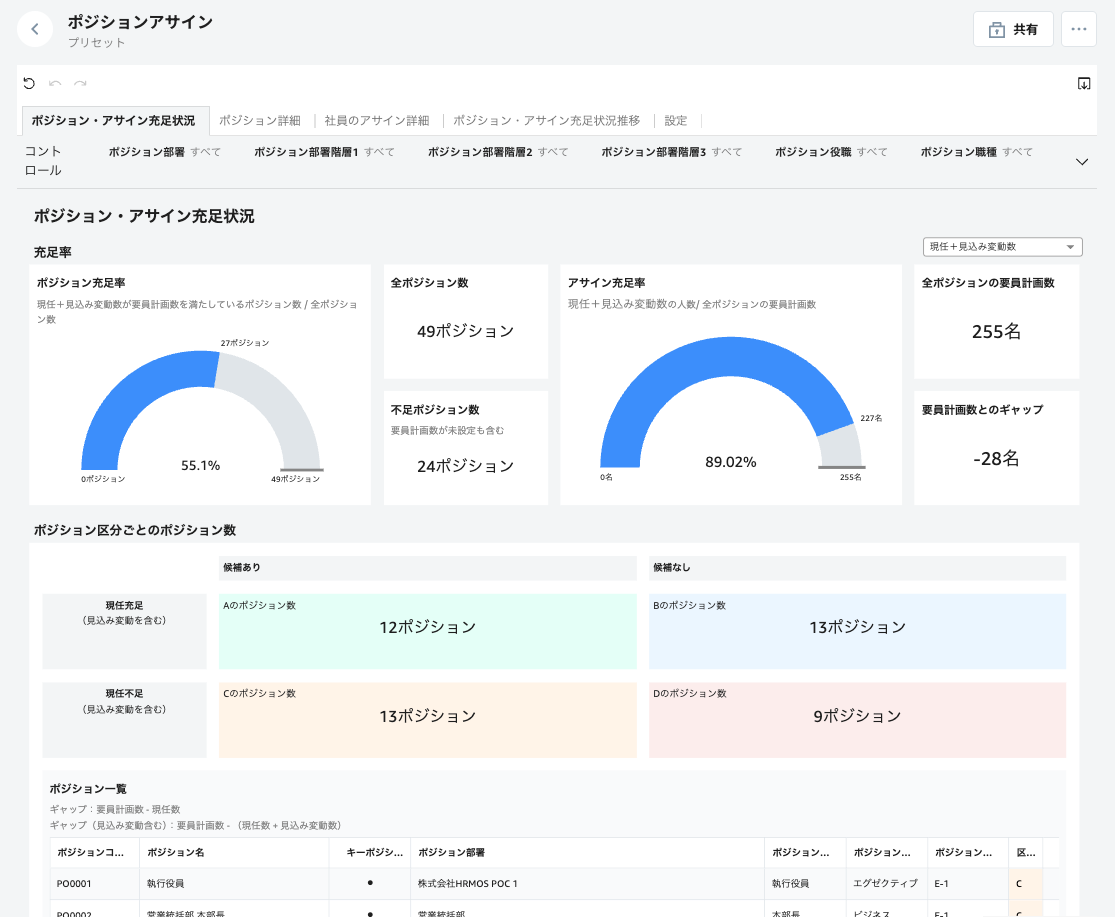The height and width of the screenshot is (917, 1115).
Task: Click the 共有 share button
Action: pos(1012,30)
